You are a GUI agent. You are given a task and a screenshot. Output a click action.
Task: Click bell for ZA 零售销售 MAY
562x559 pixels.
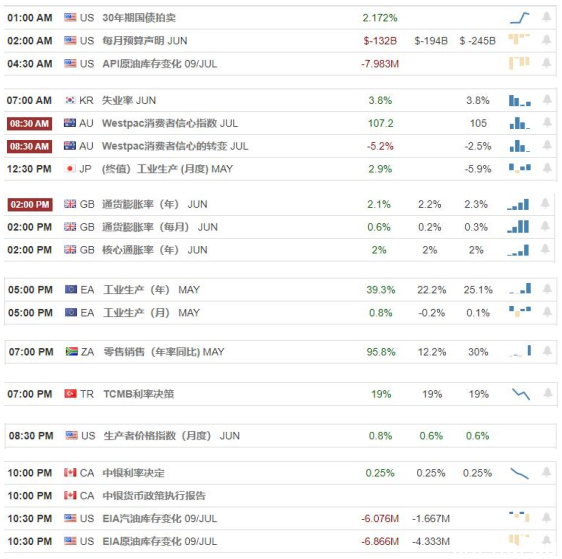tap(547, 351)
